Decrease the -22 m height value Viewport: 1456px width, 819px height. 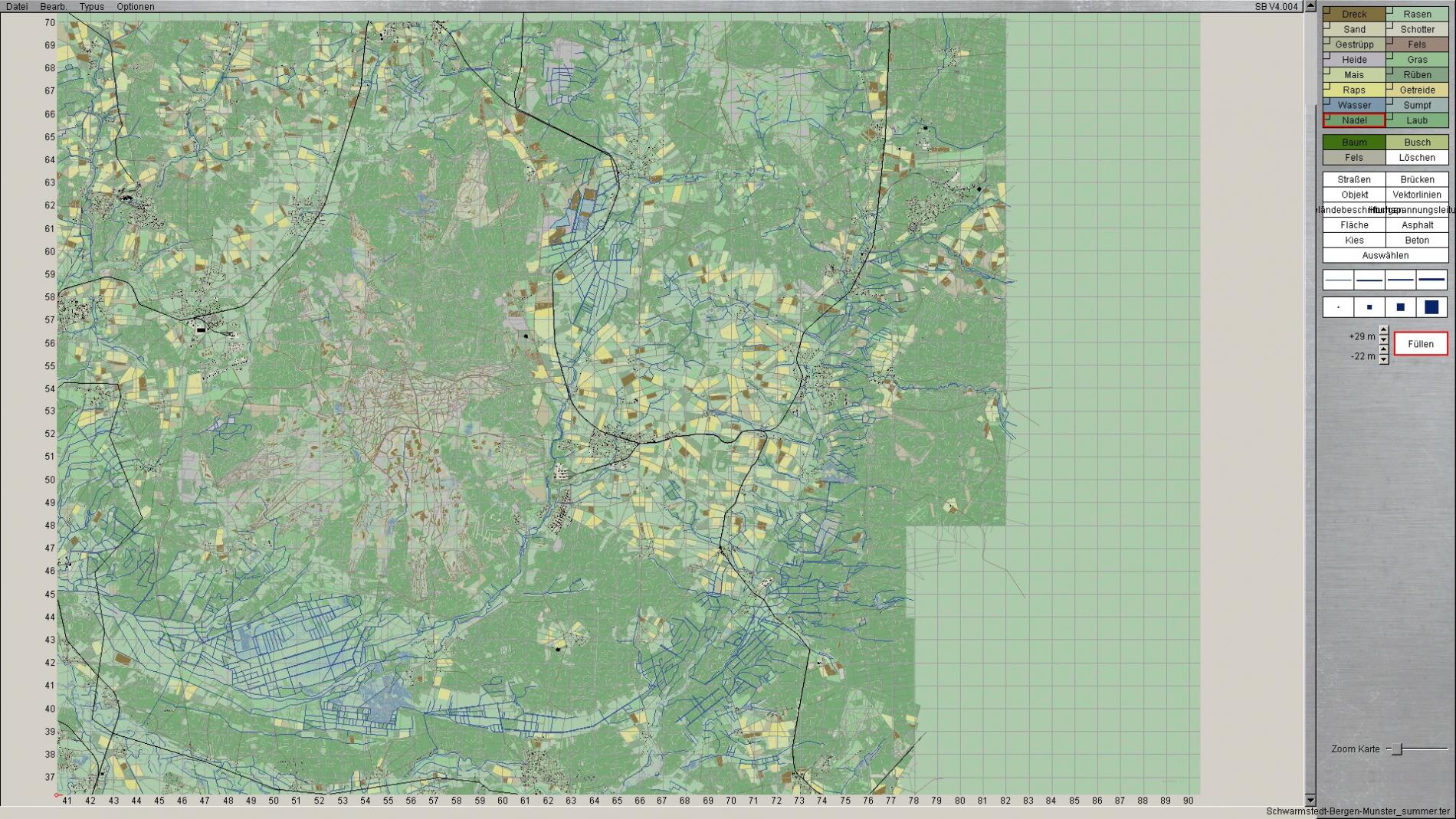1384,360
